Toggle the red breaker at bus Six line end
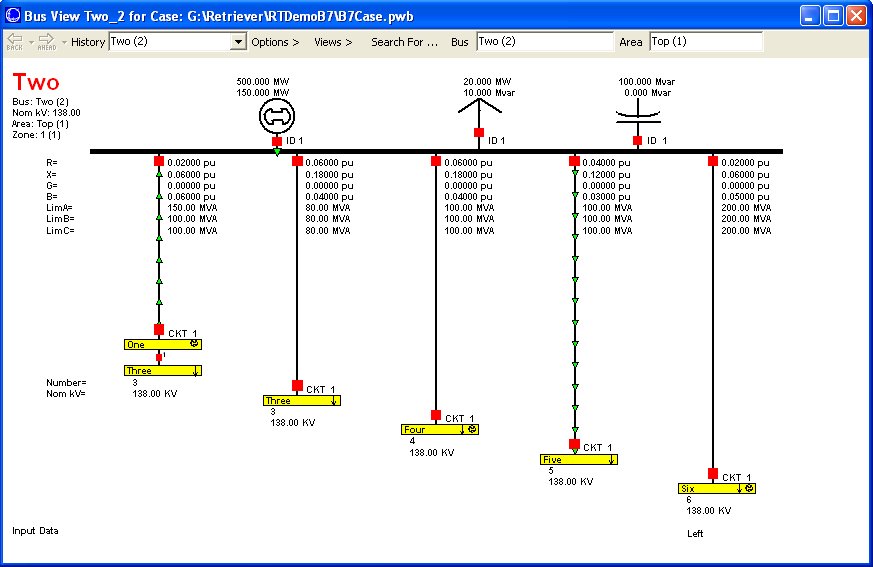This screenshot has height=567, width=873. (713, 474)
